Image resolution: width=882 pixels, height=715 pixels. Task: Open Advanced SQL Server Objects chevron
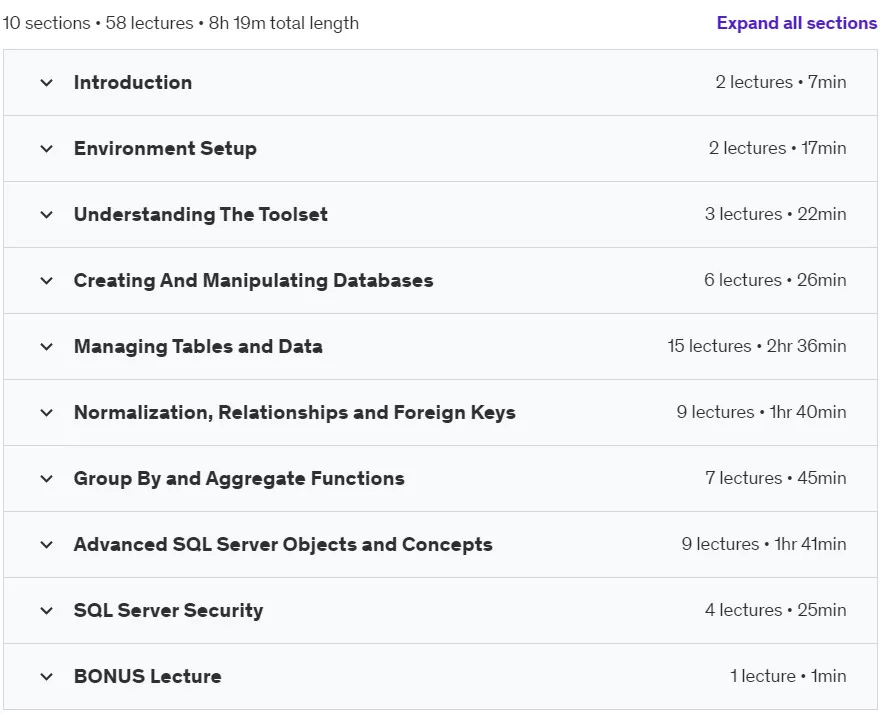click(x=47, y=545)
